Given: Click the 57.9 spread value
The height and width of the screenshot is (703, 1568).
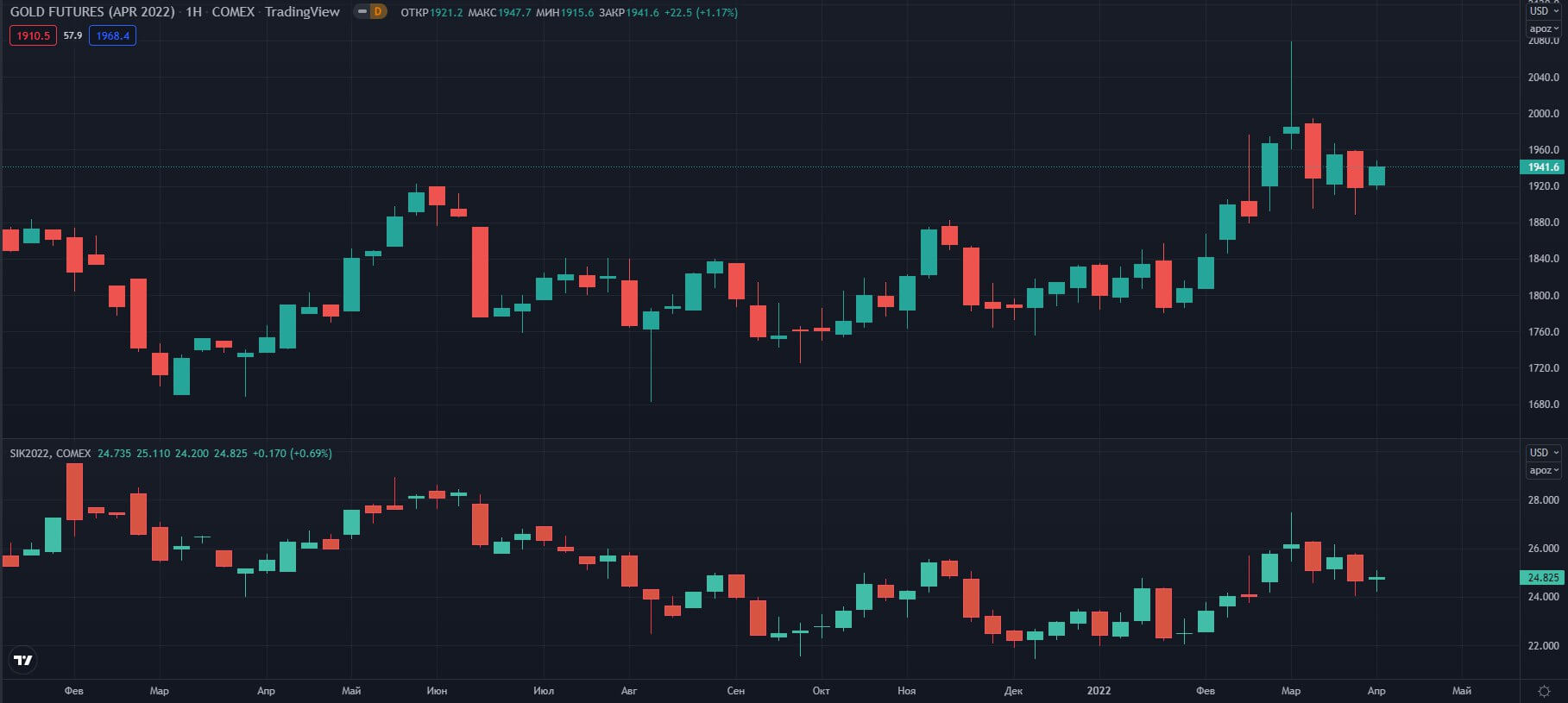Looking at the screenshot, I should click(72, 35).
